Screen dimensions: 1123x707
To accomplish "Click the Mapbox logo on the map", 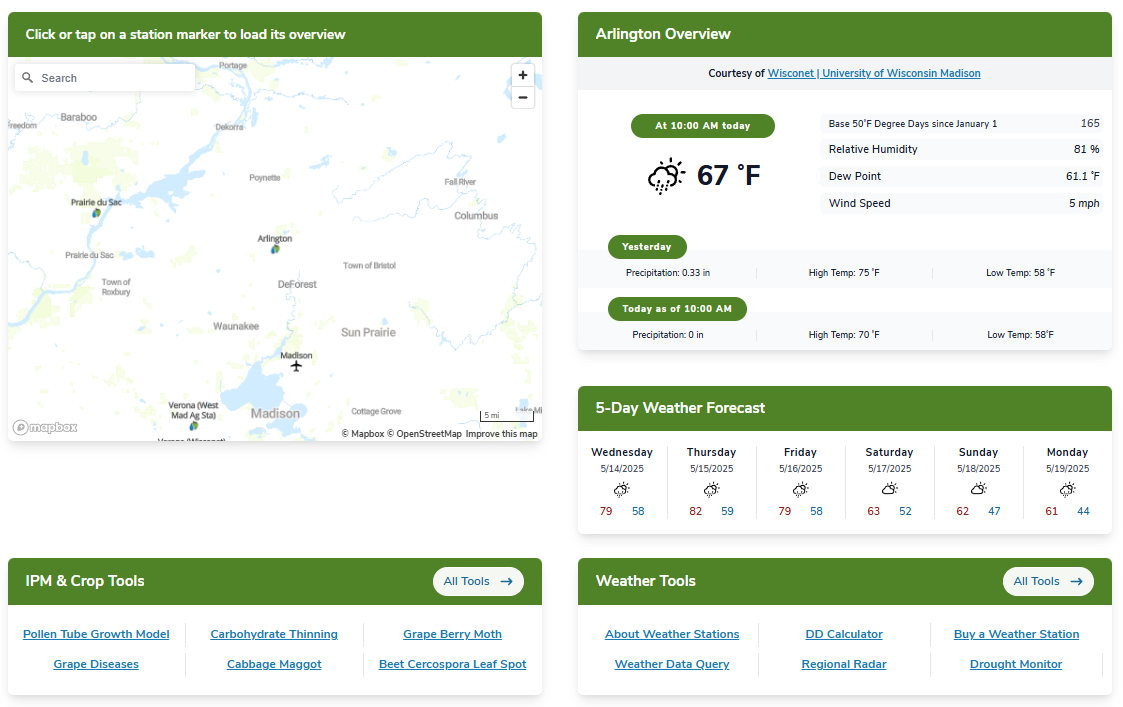I will coord(45,428).
